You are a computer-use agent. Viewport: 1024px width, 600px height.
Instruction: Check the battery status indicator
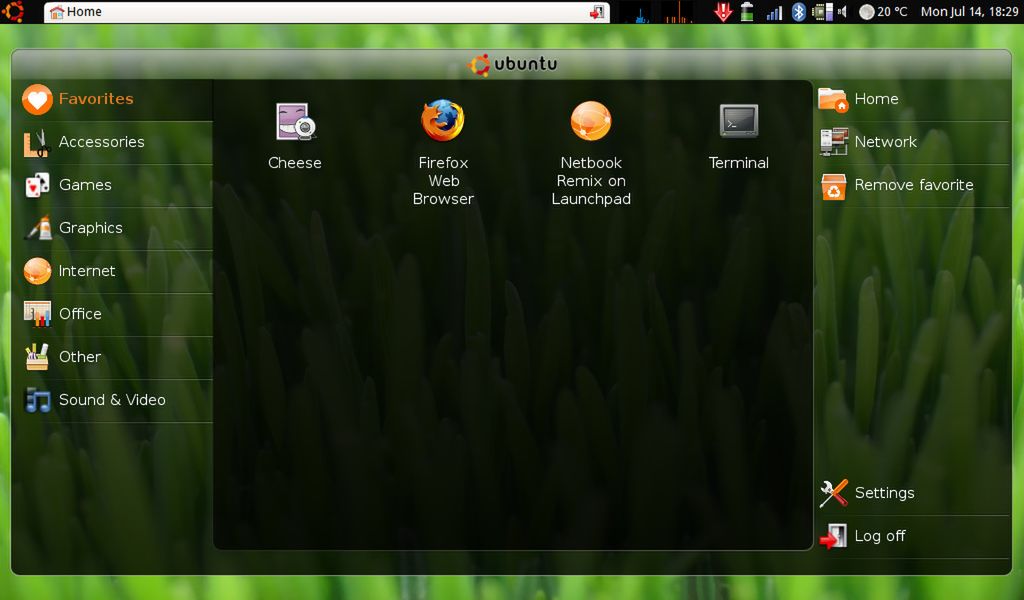[747, 12]
